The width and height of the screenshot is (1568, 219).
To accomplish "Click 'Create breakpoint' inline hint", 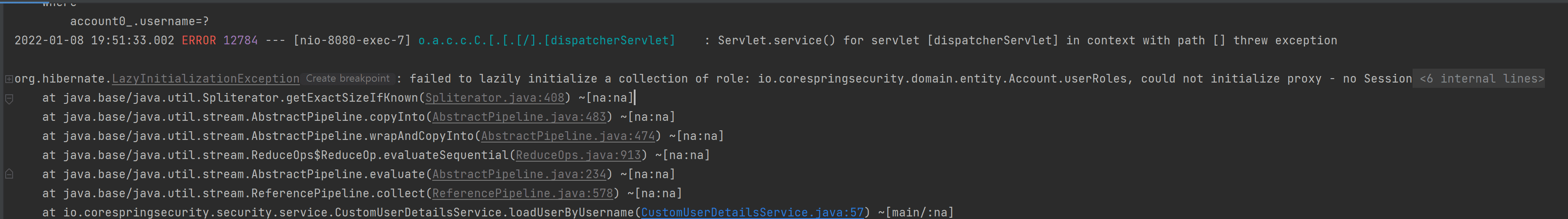I will [x=347, y=79].
